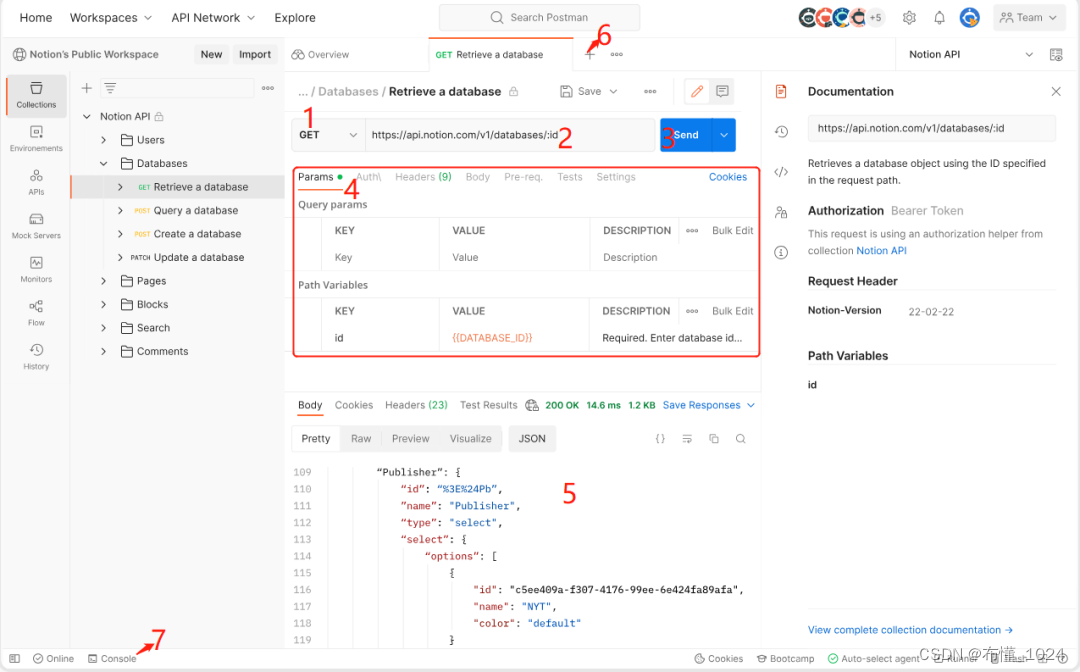Open the Send button dropdown arrow

(724, 135)
